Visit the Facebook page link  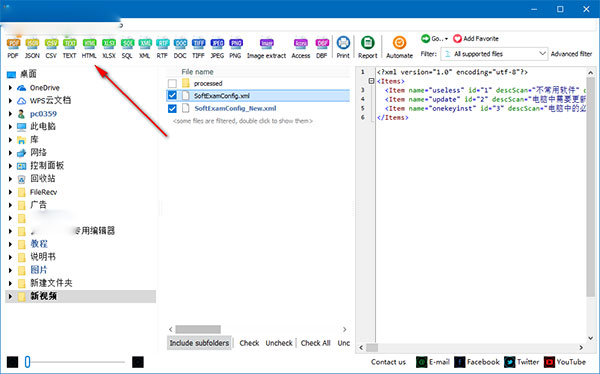click(477, 362)
